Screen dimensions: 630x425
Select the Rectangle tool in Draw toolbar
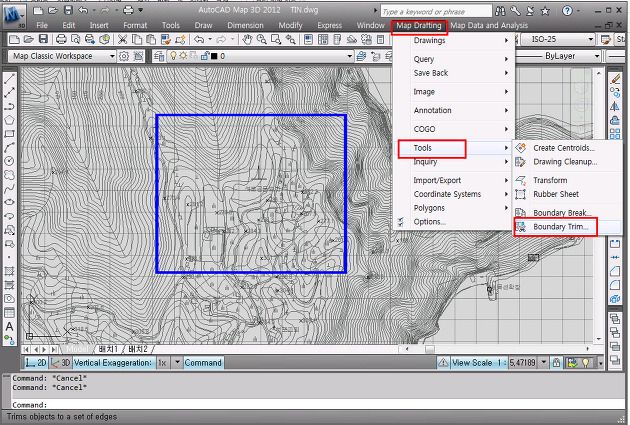click(9, 133)
